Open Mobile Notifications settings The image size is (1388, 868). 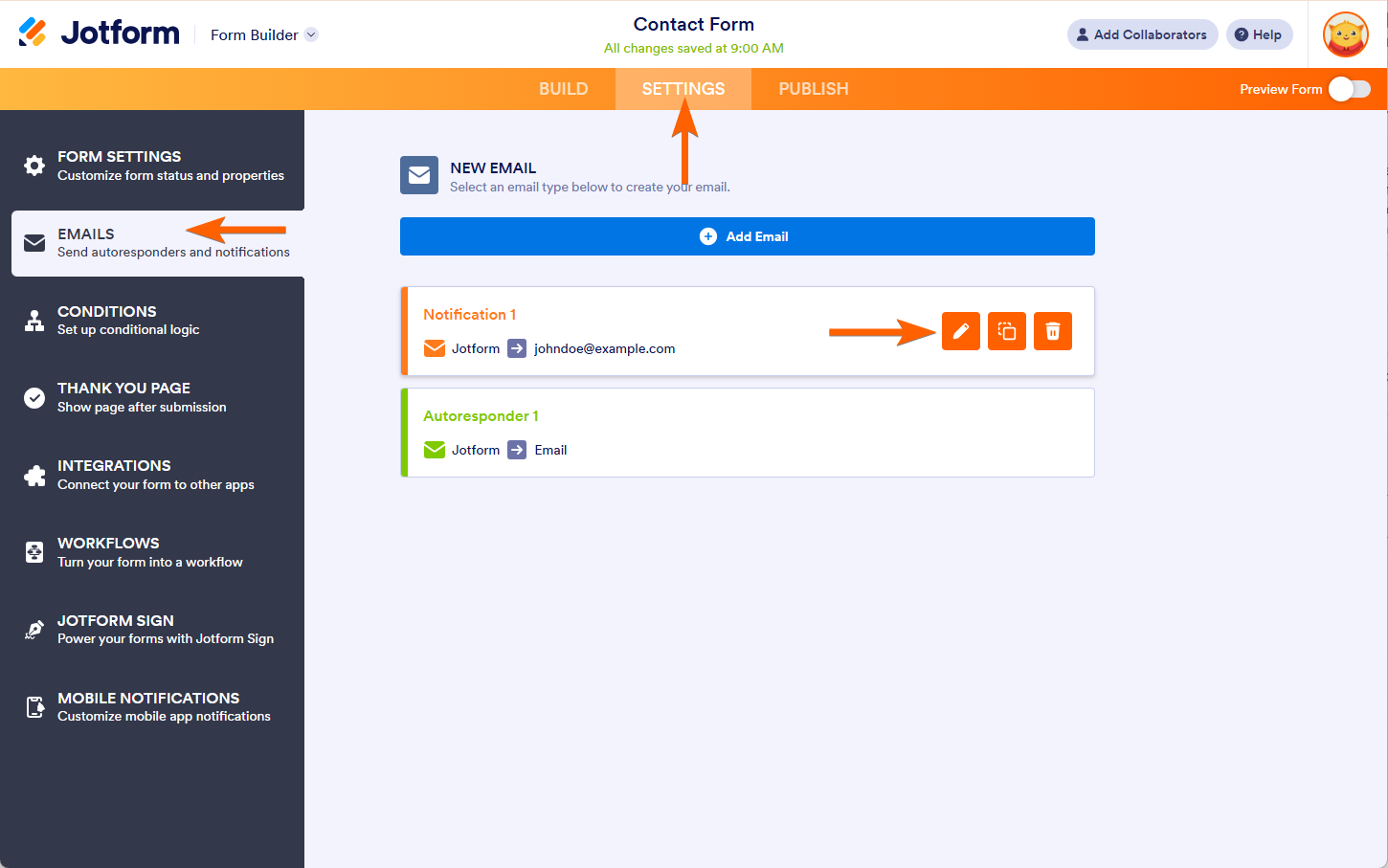(152, 707)
